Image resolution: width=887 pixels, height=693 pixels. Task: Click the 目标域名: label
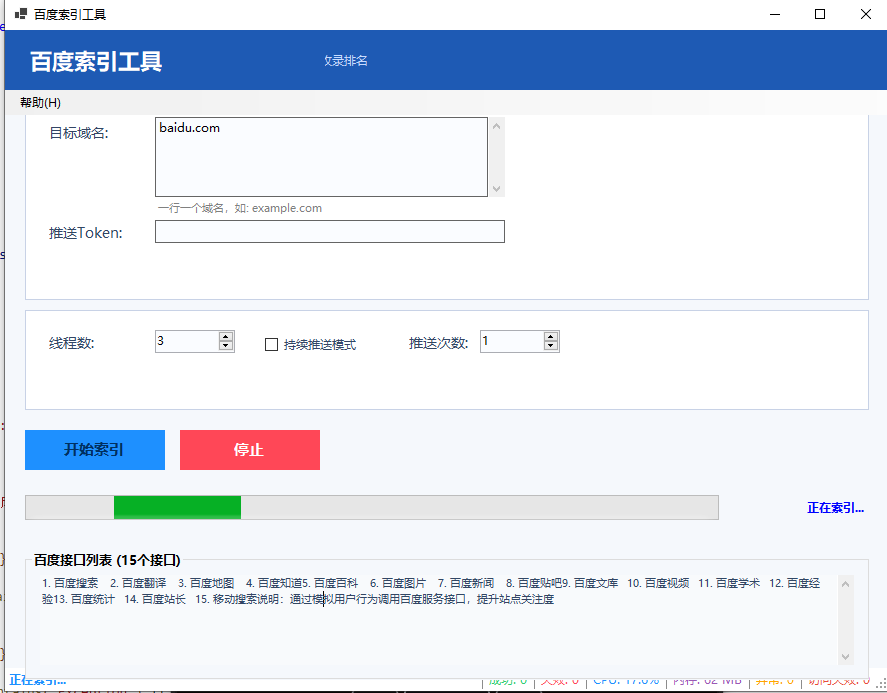(79, 133)
